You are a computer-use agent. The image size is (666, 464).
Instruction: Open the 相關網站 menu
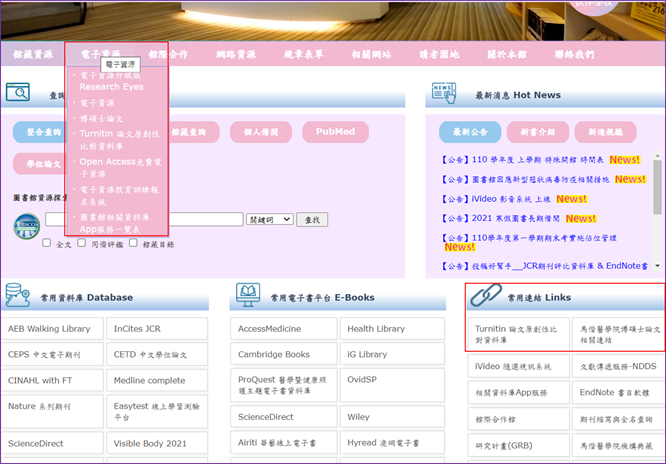[371, 54]
